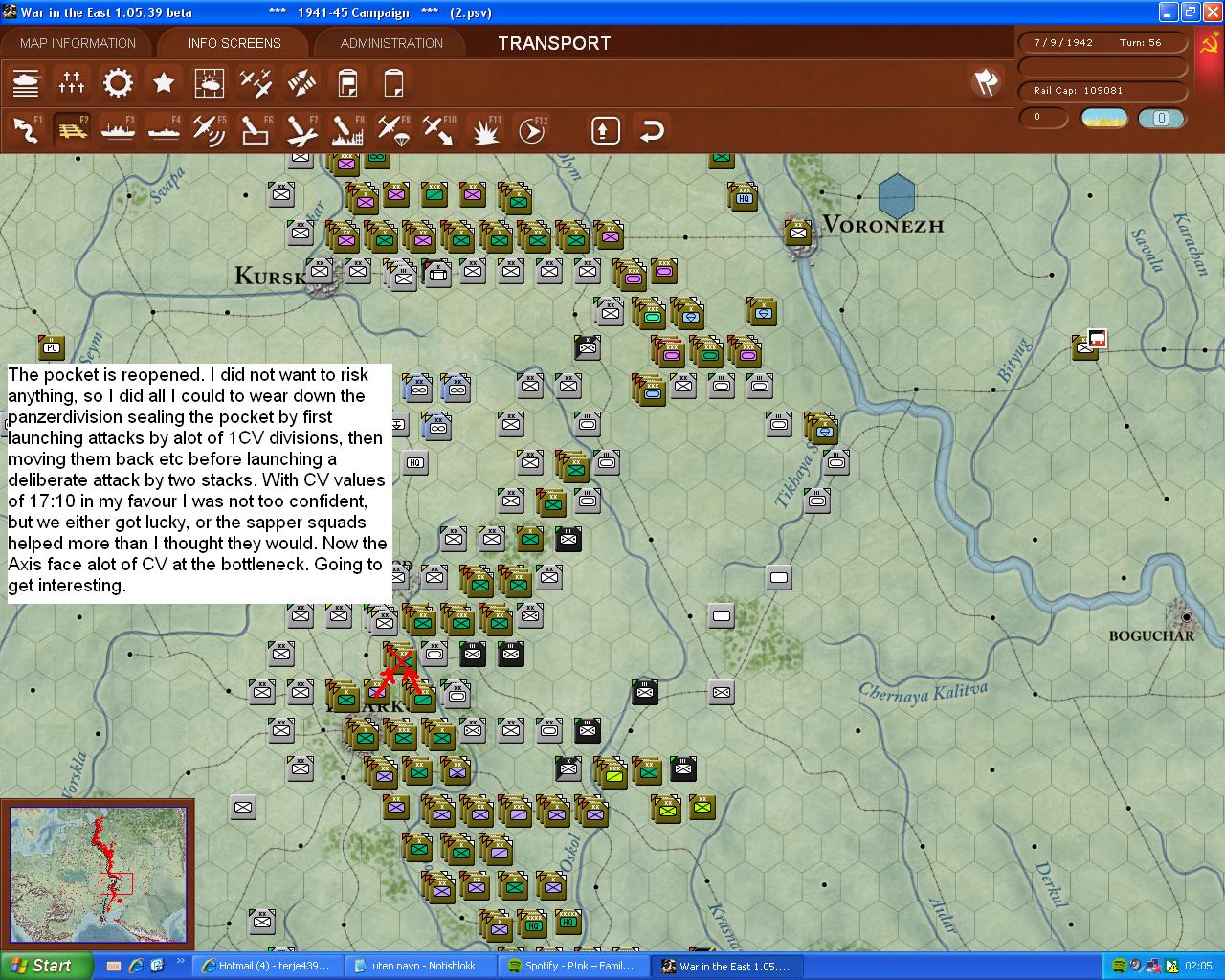Activate the F11 explosion icon
The image size is (1225, 980).
coord(486,129)
